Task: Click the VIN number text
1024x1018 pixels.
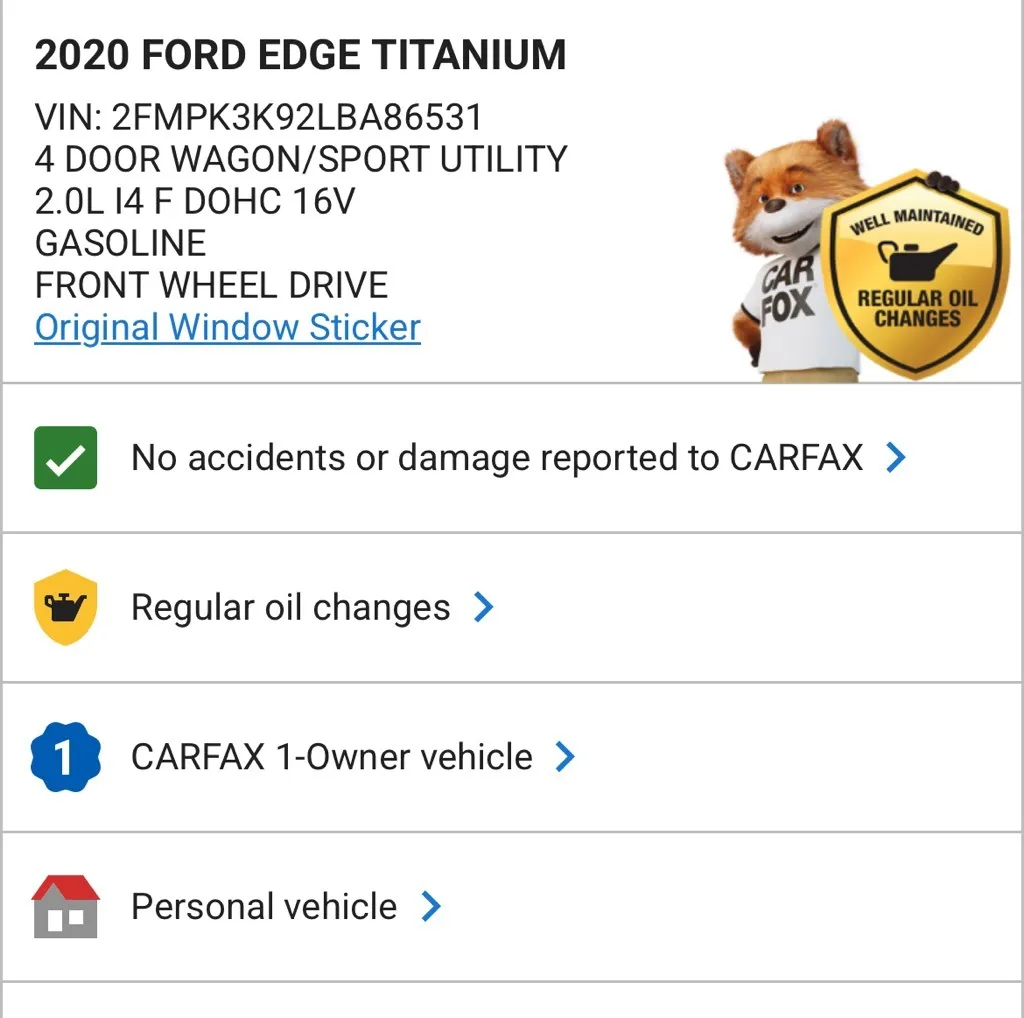Action: (258, 117)
